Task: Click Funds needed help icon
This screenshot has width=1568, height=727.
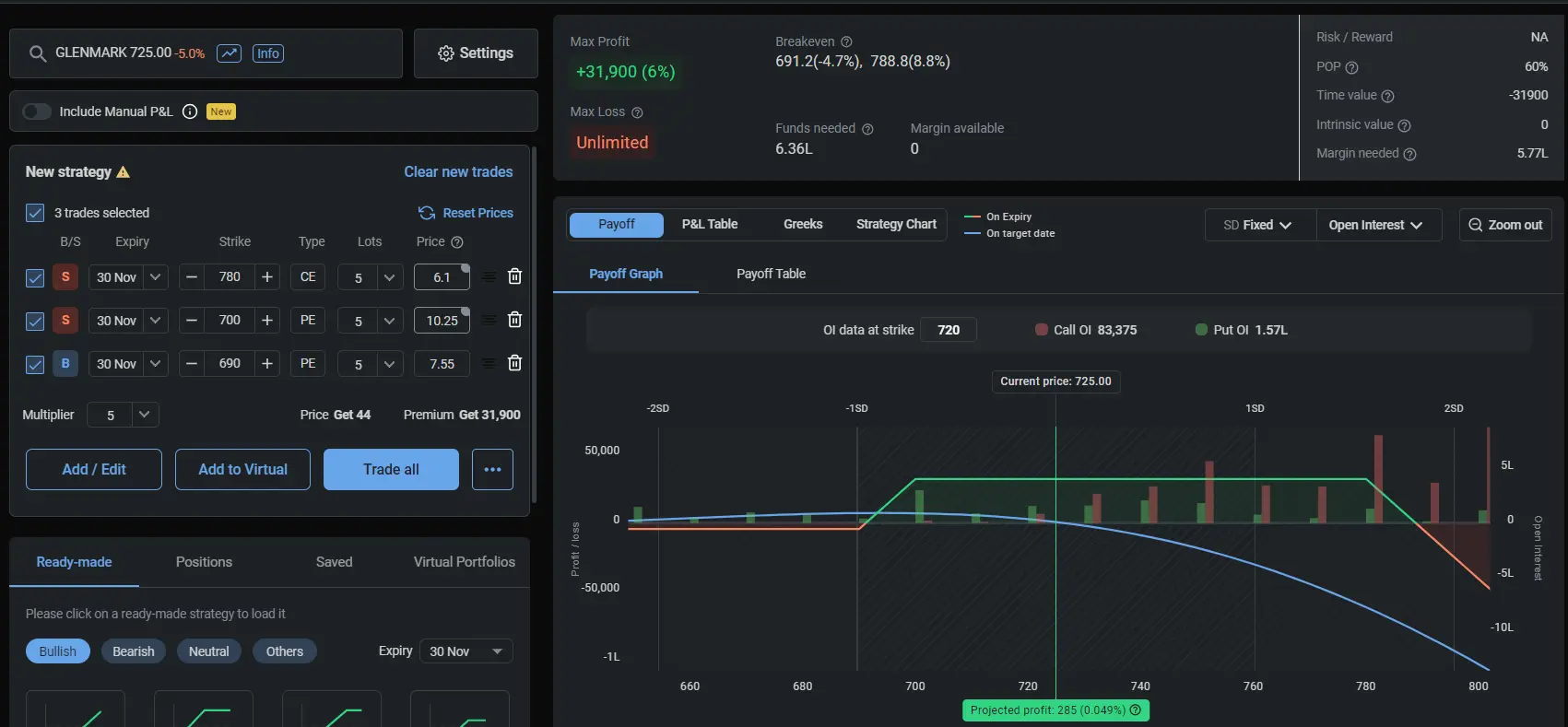Action: click(x=867, y=129)
